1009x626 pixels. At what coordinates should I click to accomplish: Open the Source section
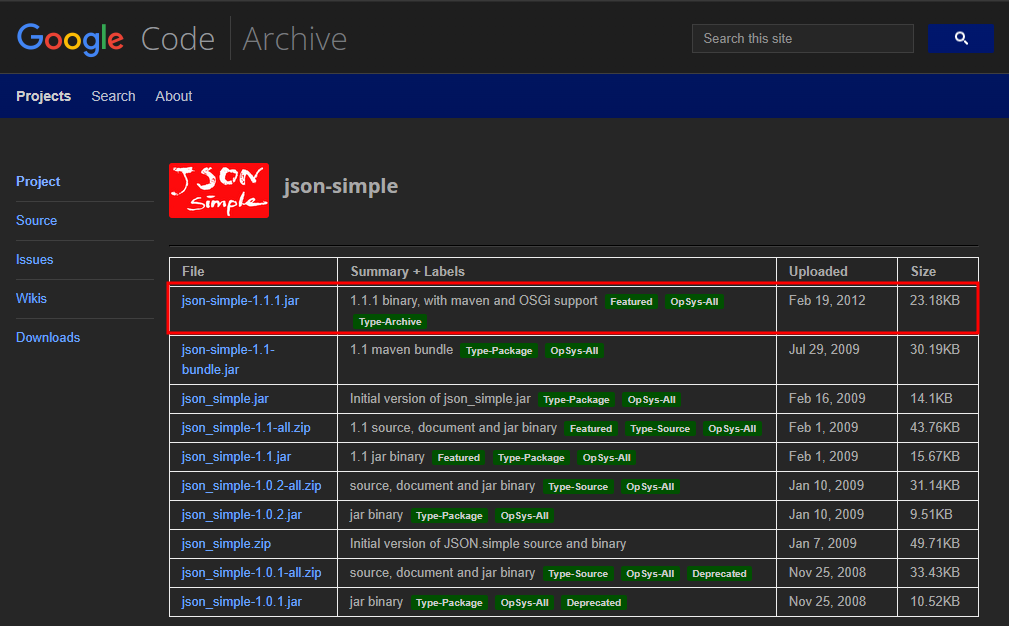click(x=36, y=220)
